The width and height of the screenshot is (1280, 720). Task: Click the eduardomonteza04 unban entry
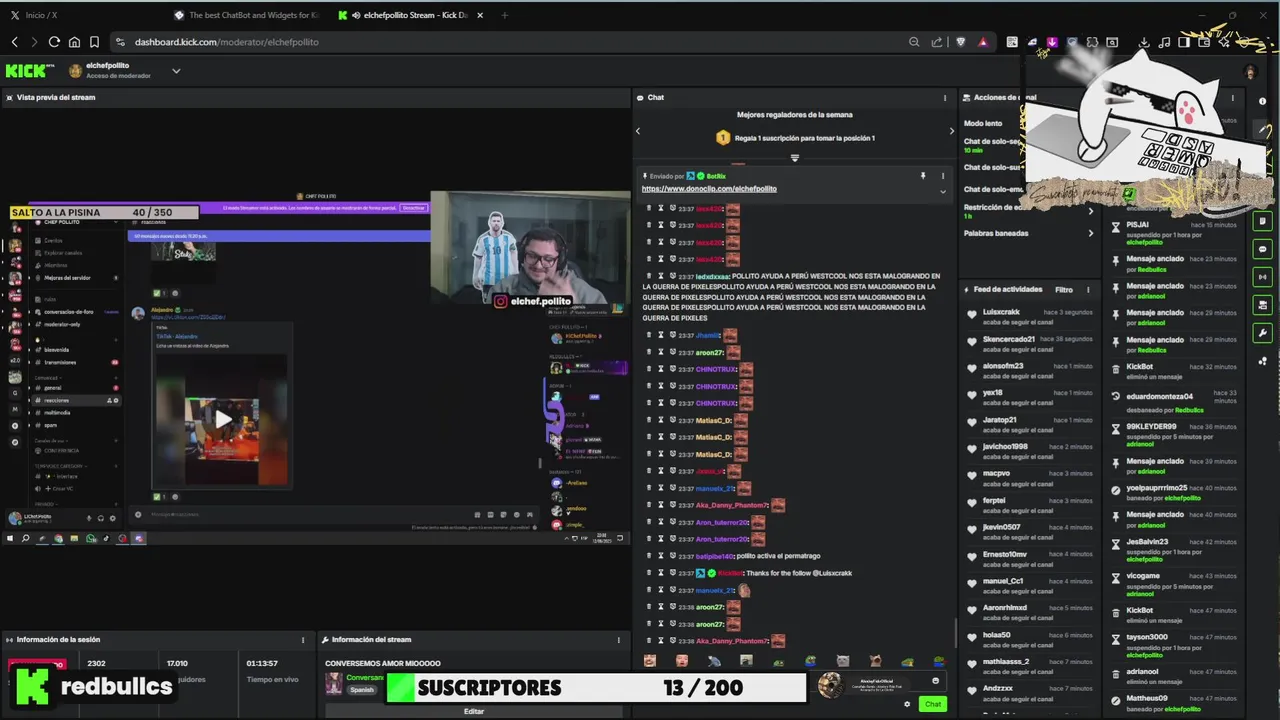pos(1175,402)
